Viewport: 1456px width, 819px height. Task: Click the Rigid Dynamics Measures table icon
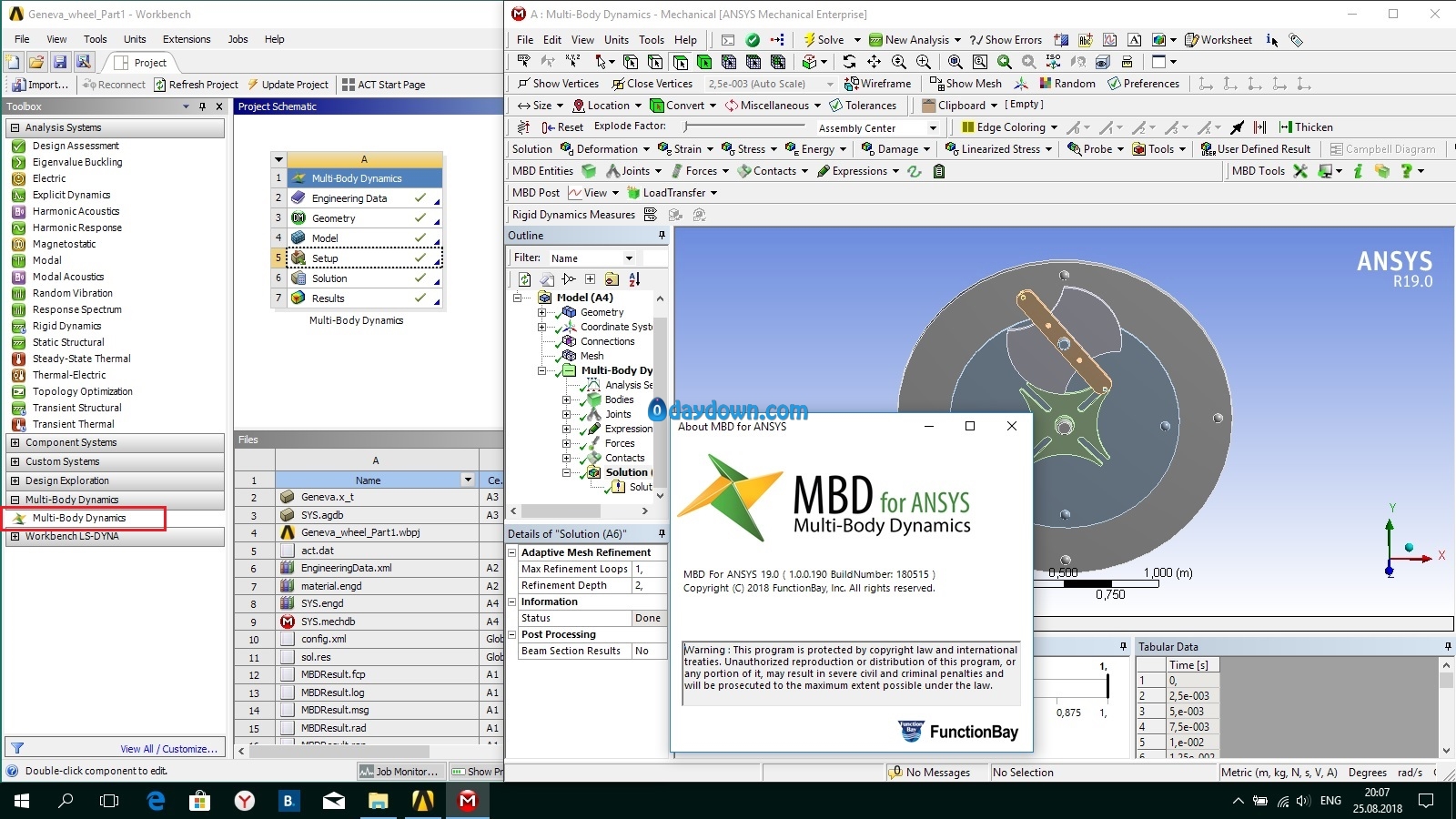pyautogui.click(x=651, y=215)
